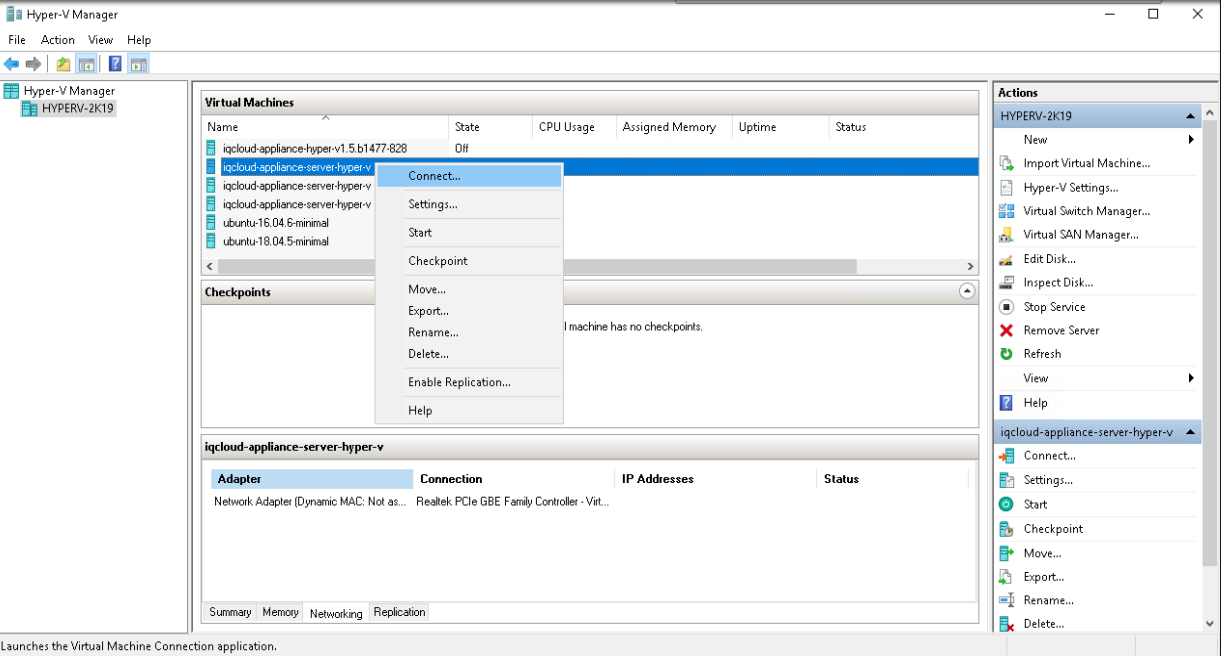The height and width of the screenshot is (656, 1221).
Task: Click the Delete icon in the Actions pane
Action: click(1007, 624)
